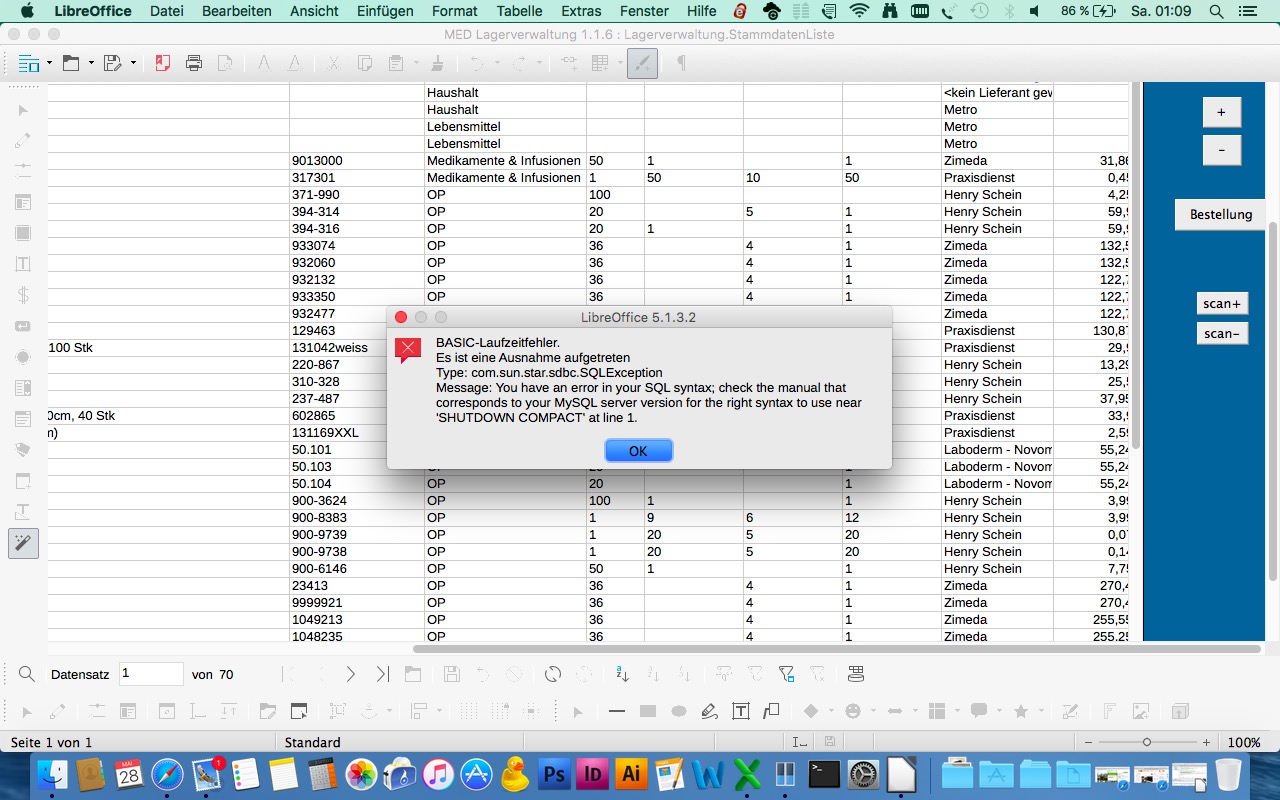Viewport: 1280px width, 800px height.
Task: Click the Open in Design Mode icon
Action: tap(299, 711)
